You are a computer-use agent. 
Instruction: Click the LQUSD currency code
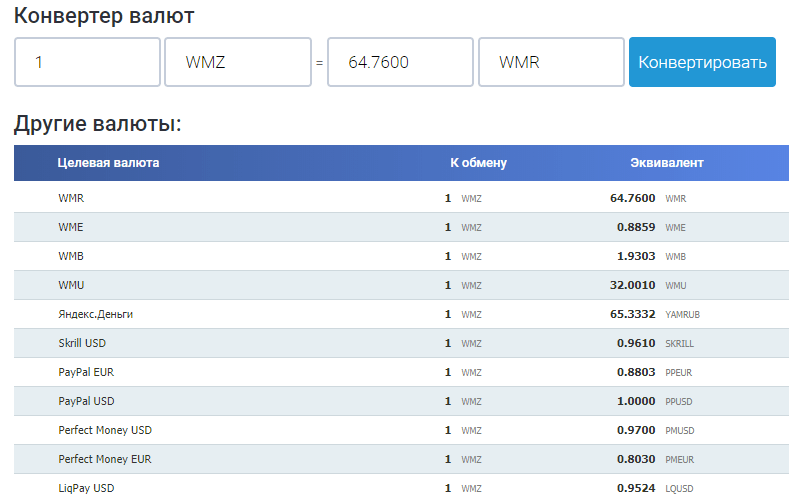pyautogui.click(x=679, y=489)
